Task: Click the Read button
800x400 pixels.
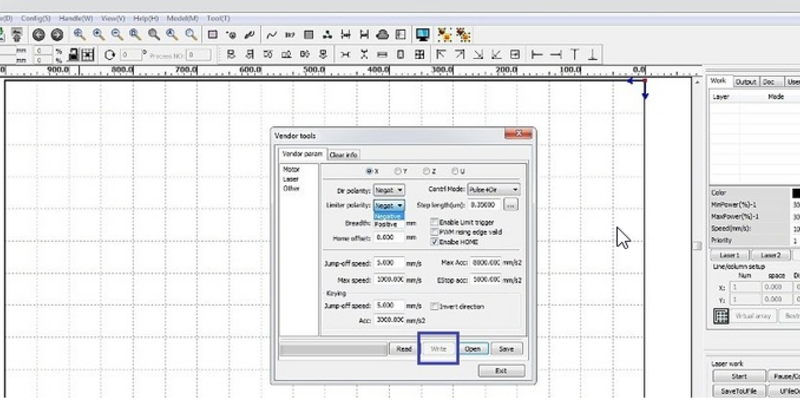Action: click(x=403, y=349)
